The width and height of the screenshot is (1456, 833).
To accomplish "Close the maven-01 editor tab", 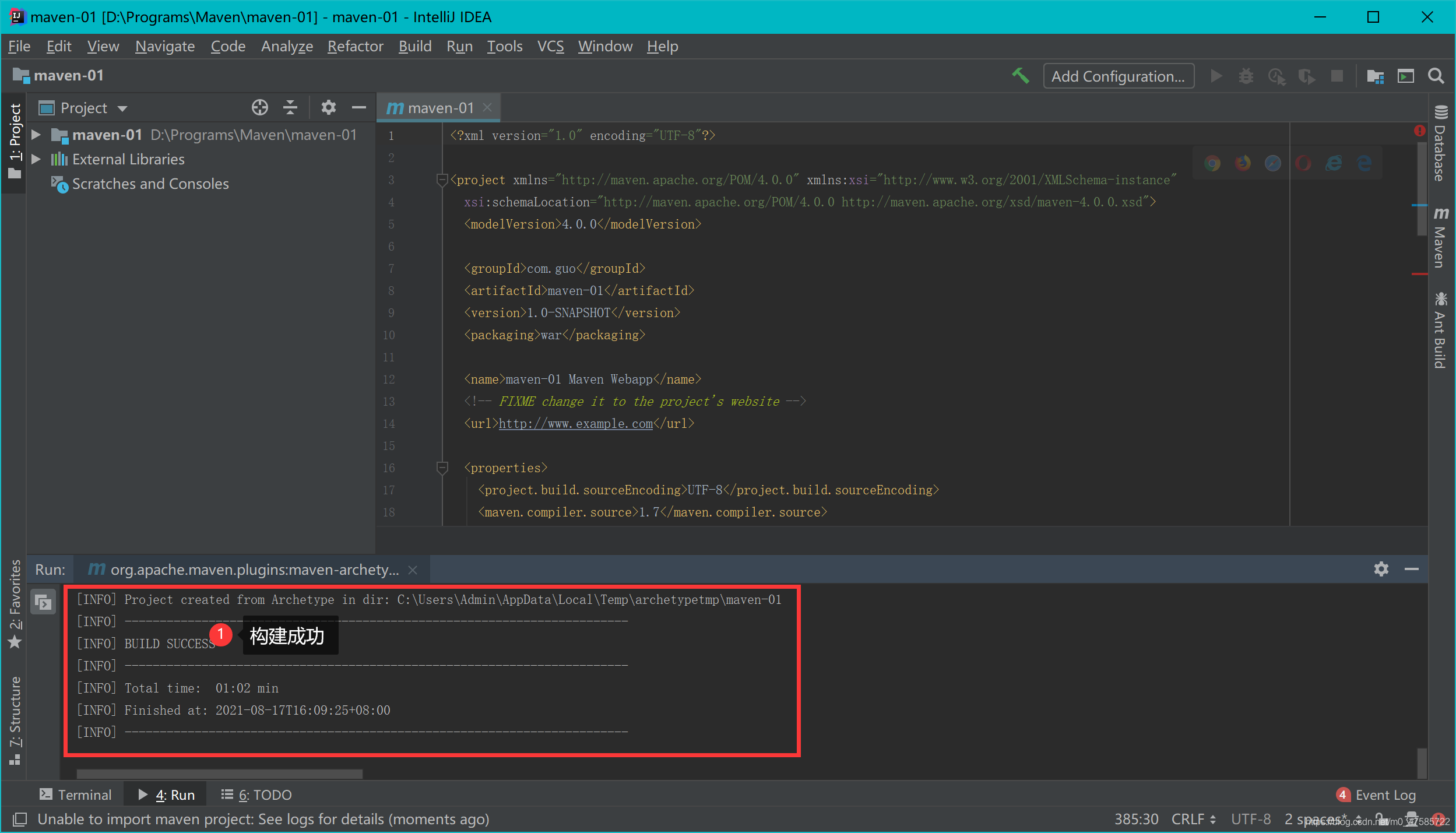I will pyautogui.click(x=488, y=107).
